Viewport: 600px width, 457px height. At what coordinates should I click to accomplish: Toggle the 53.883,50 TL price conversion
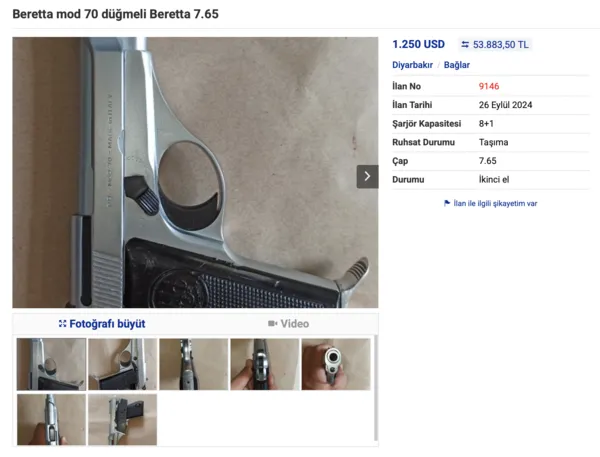[495, 44]
